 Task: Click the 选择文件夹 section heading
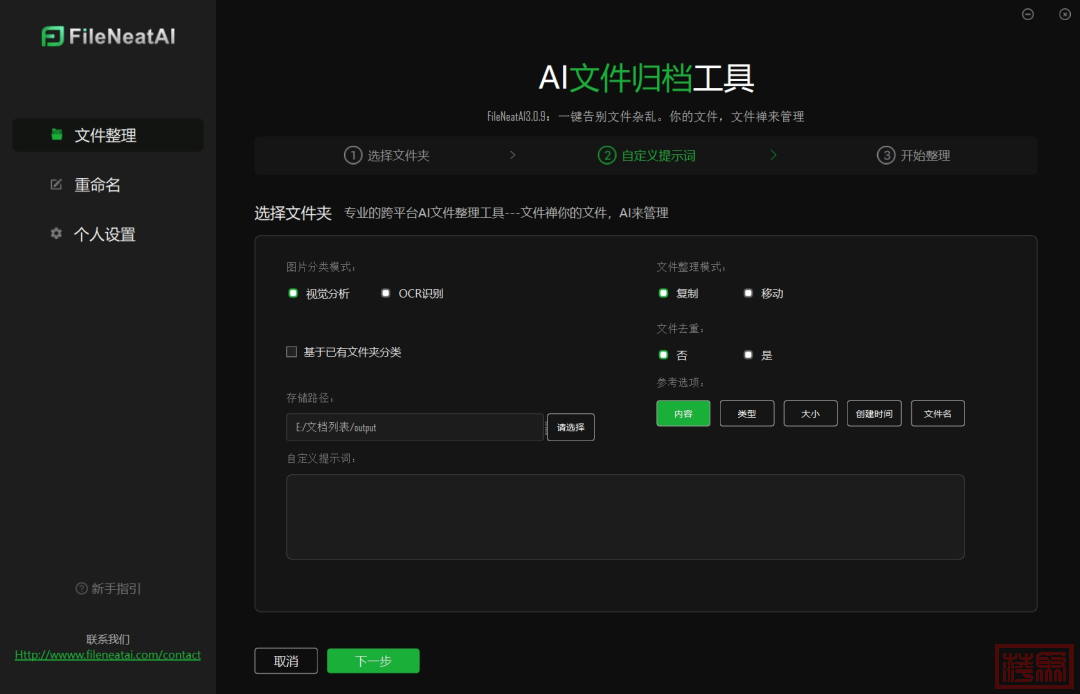click(293, 213)
